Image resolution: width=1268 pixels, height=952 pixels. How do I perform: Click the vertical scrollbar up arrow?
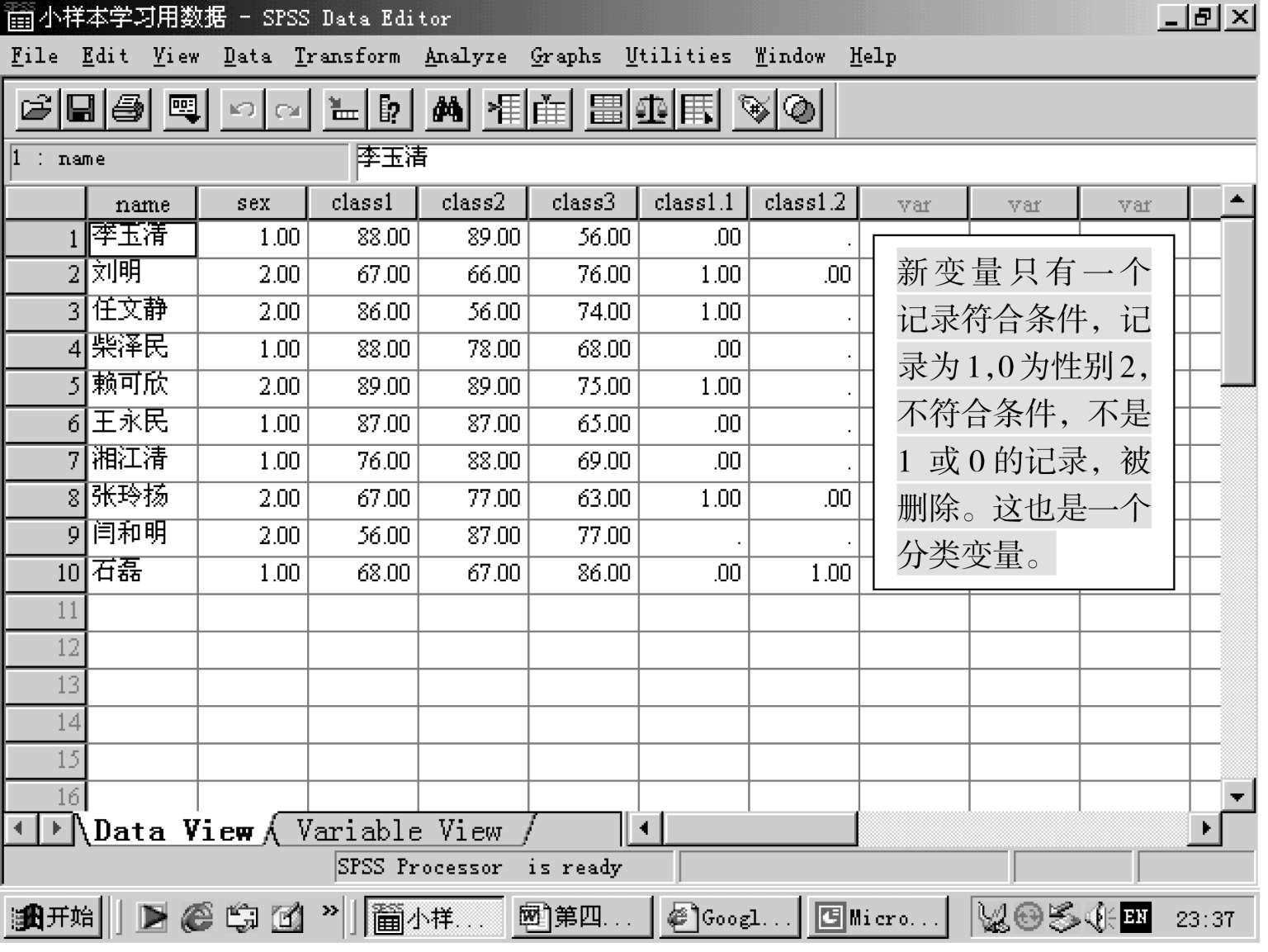point(1237,201)
